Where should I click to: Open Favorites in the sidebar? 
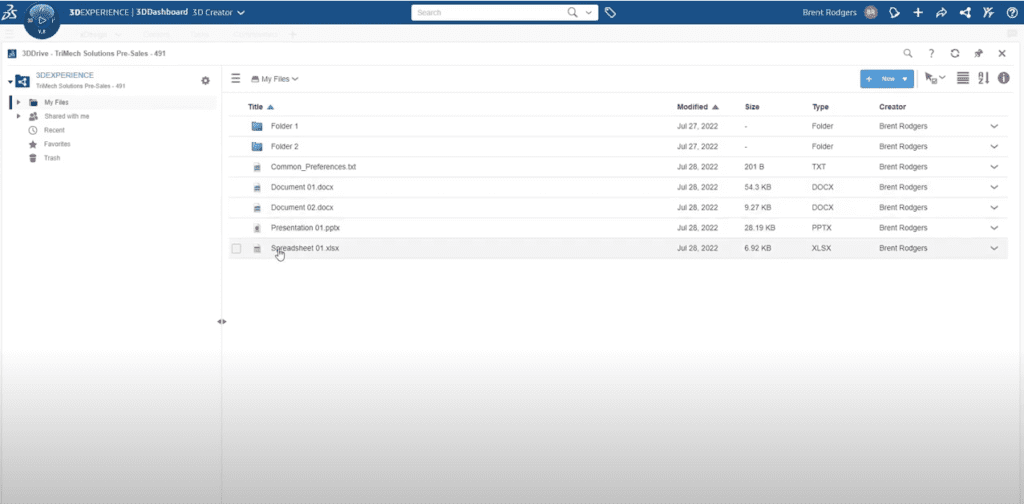[57, 144]
